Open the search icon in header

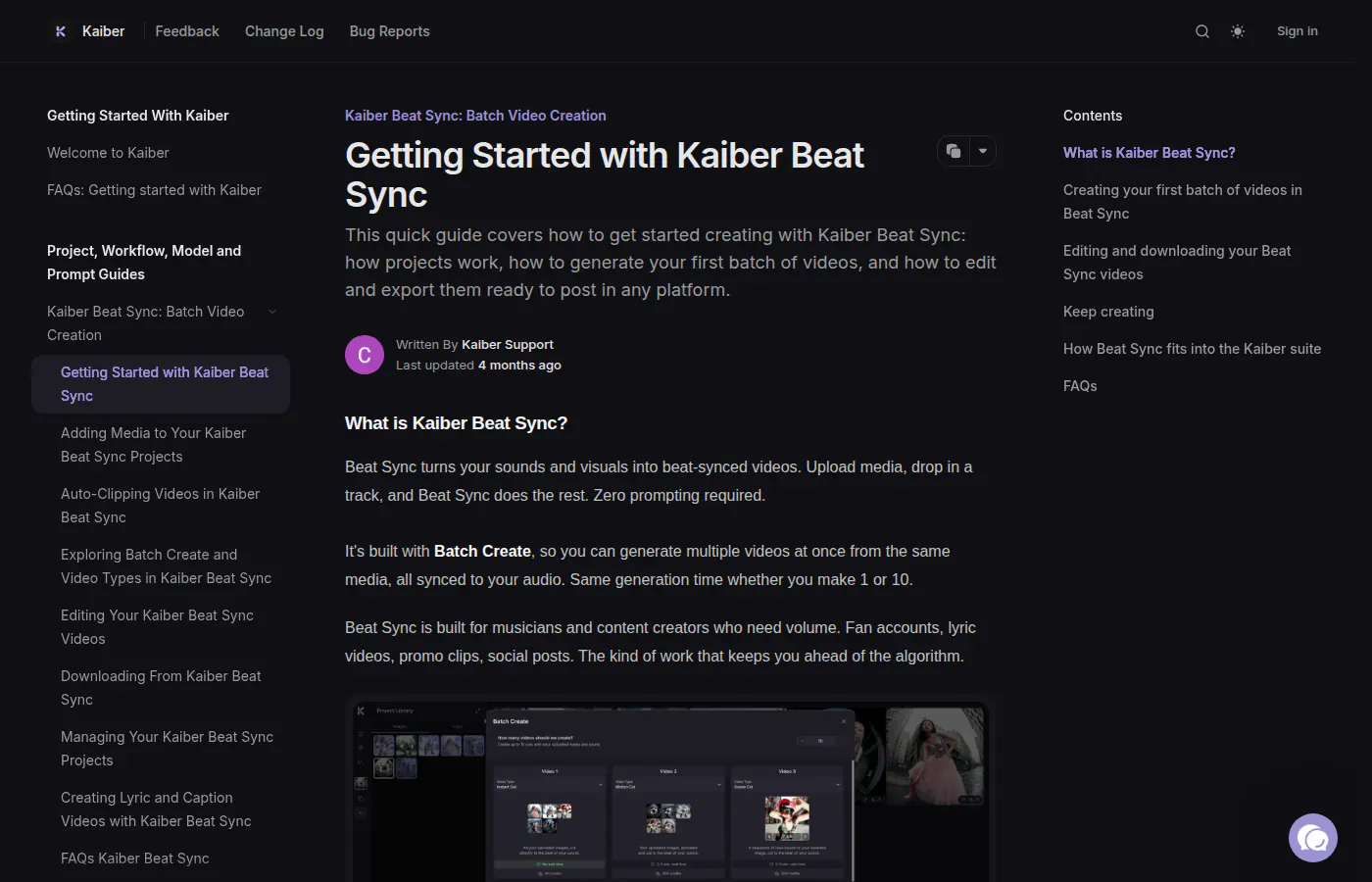click(1202, 31)
